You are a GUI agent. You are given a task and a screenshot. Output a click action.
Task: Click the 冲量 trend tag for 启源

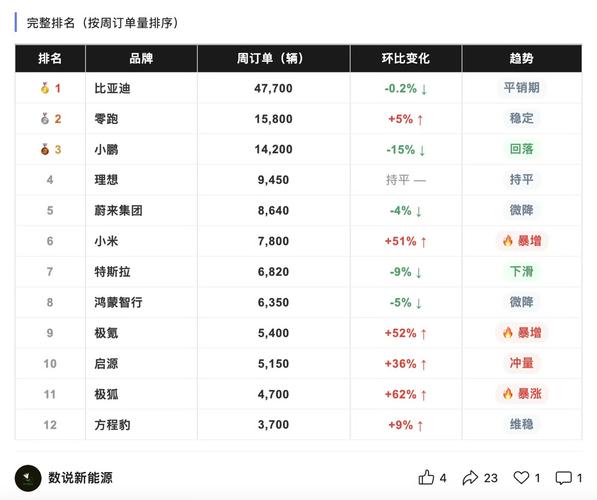pos(522,363)
